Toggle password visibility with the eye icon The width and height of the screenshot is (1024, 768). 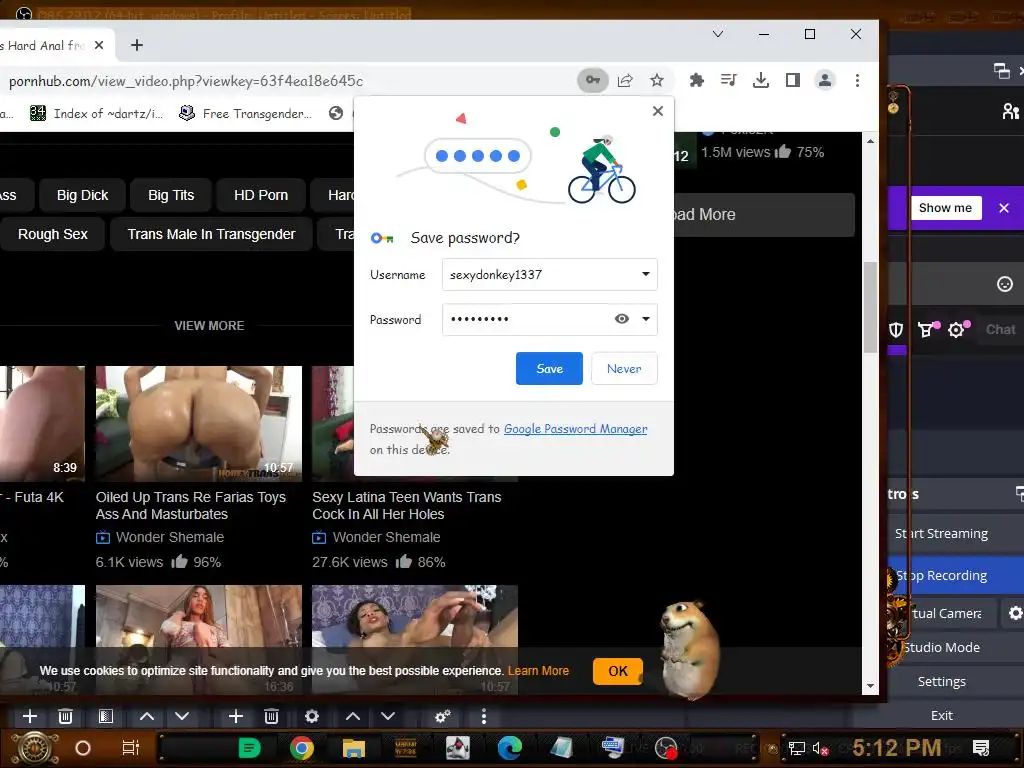click(x=622, y=319)
